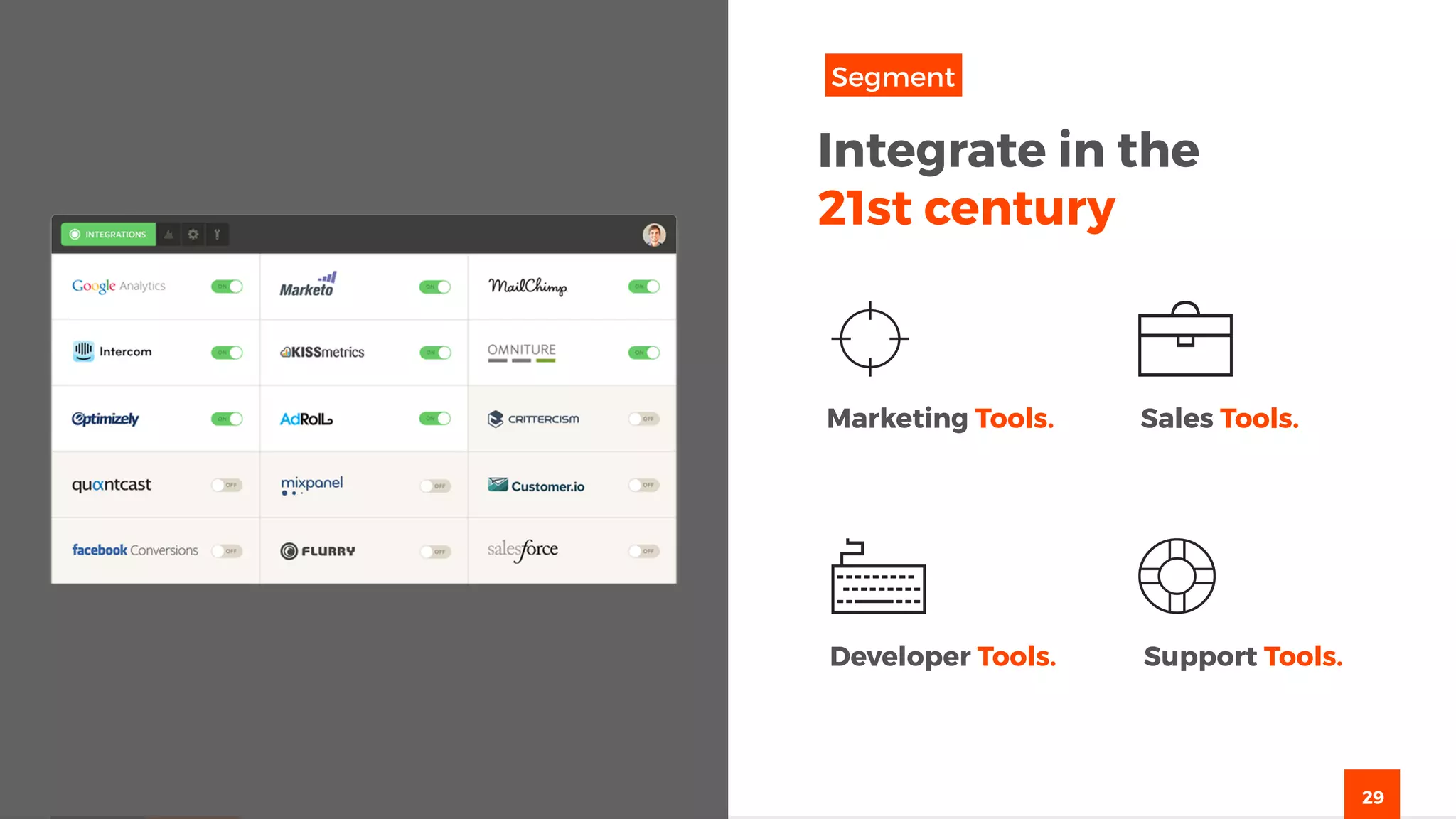
Task: Click the Developer Tools heading
Action: (943, 656)
